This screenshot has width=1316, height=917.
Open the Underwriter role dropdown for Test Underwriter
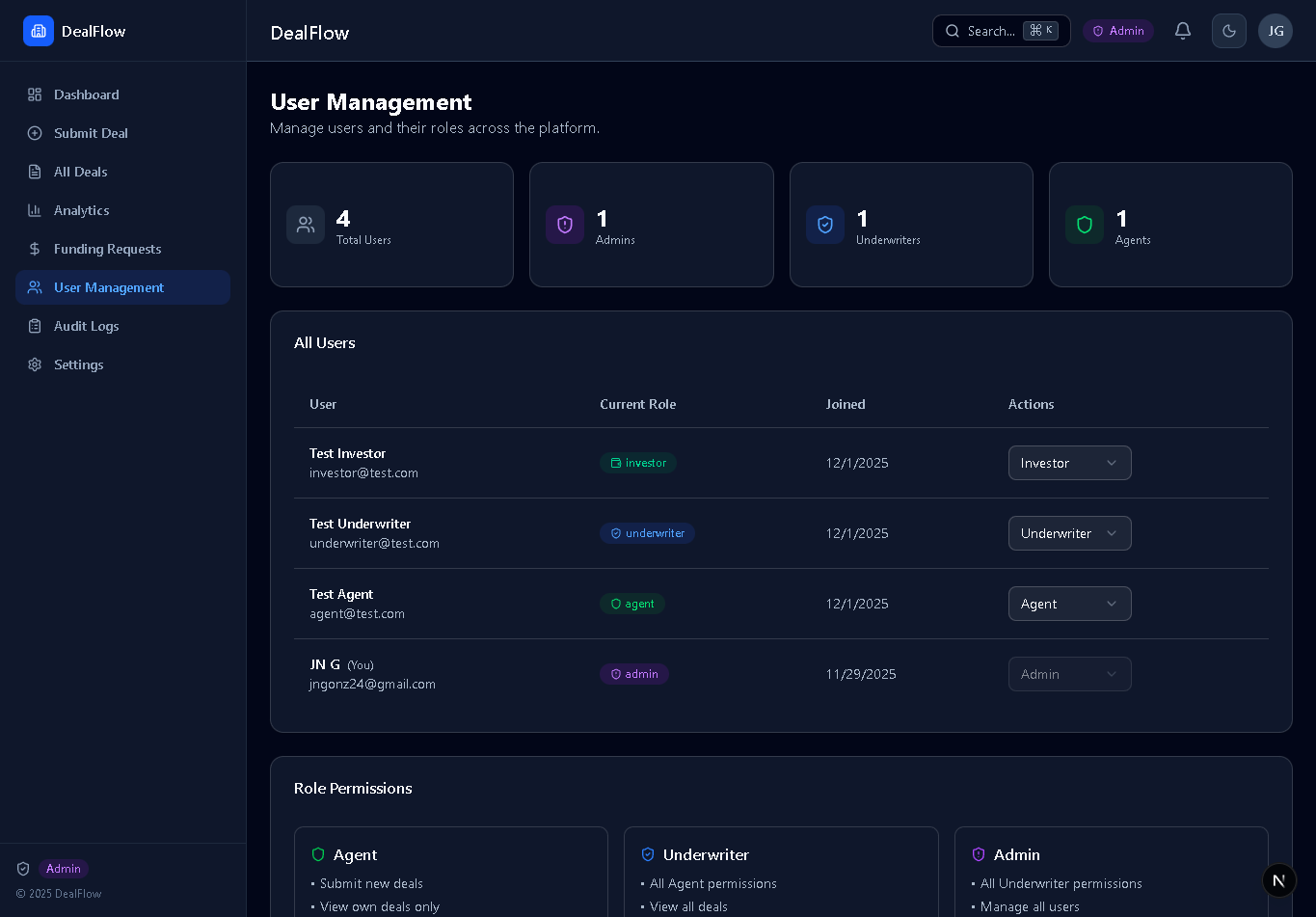point(1069,533)
